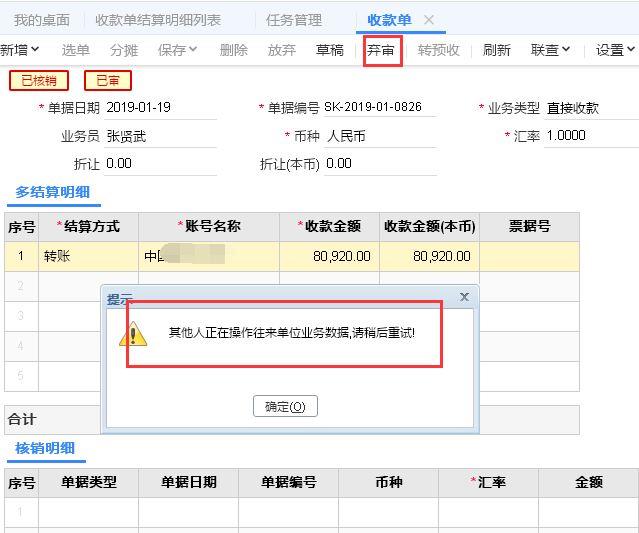The image size is (639, 533).
Task: Click the 折让(本币) field 0.00
Action: (380, 164)
